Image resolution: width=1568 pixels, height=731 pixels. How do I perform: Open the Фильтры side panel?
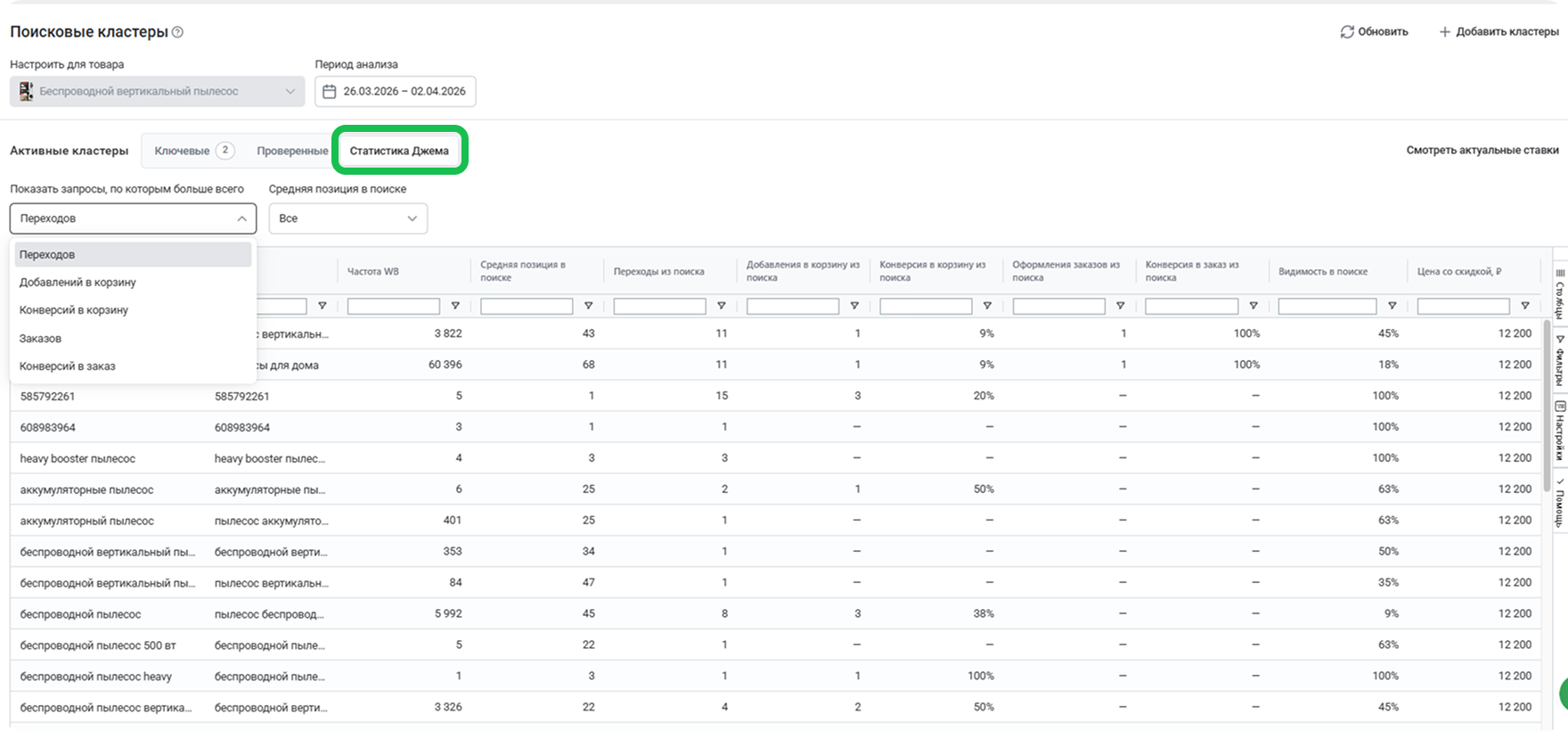1560,361
